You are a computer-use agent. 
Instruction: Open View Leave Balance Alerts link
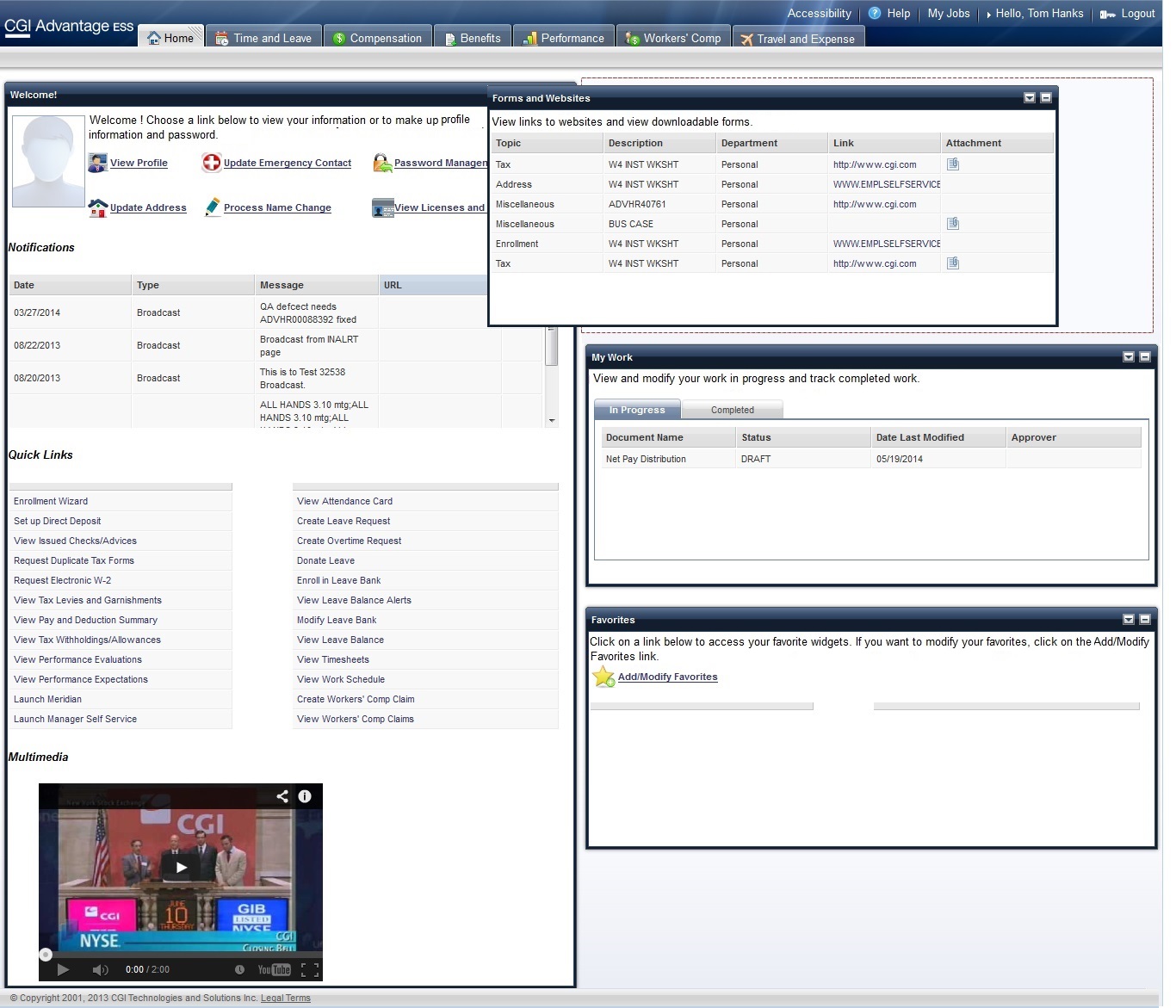point(354,600)
